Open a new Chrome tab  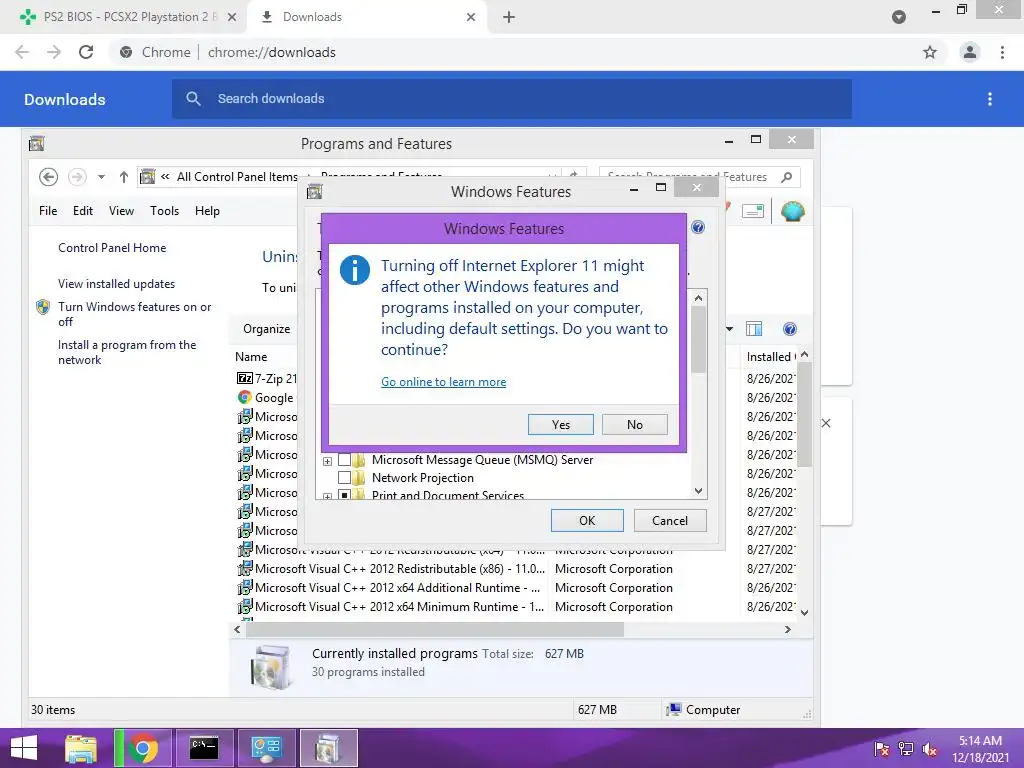pos(509,17)
